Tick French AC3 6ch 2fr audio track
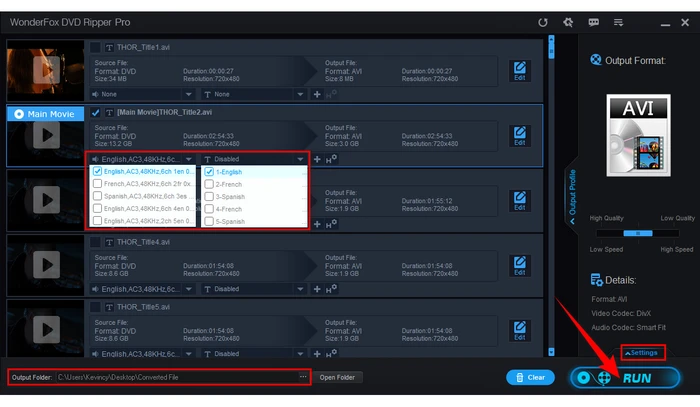Viewport: 700px width, 407px height. tap(97, 183)
